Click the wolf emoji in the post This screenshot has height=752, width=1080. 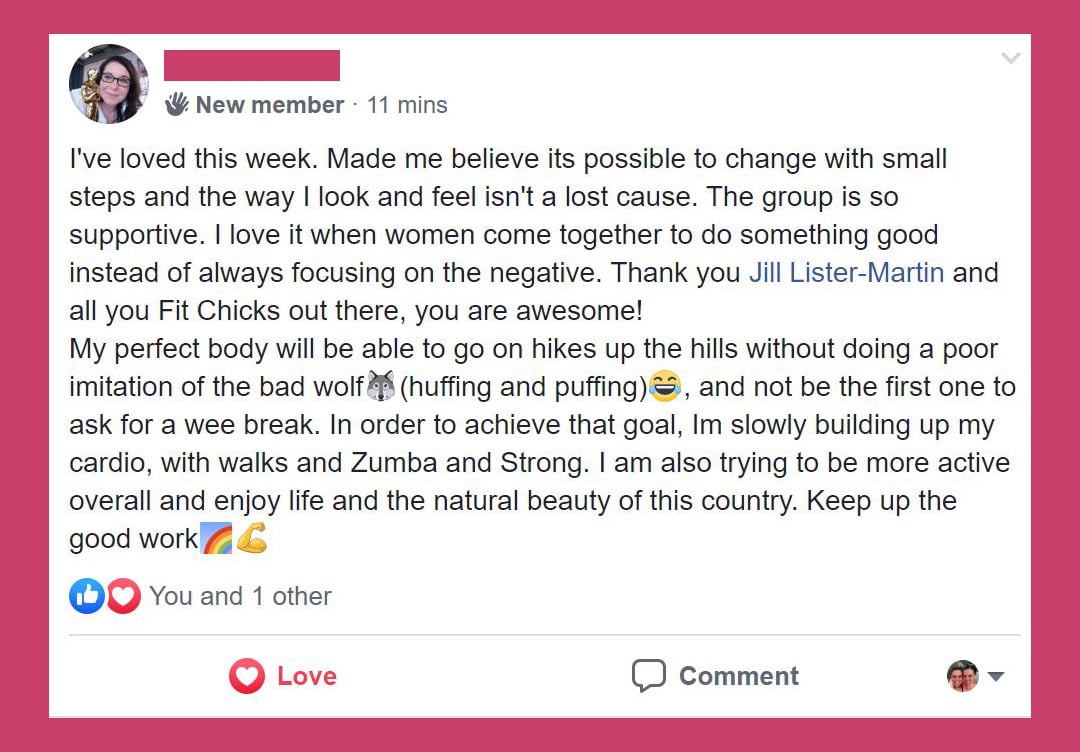tap(381, 386)
